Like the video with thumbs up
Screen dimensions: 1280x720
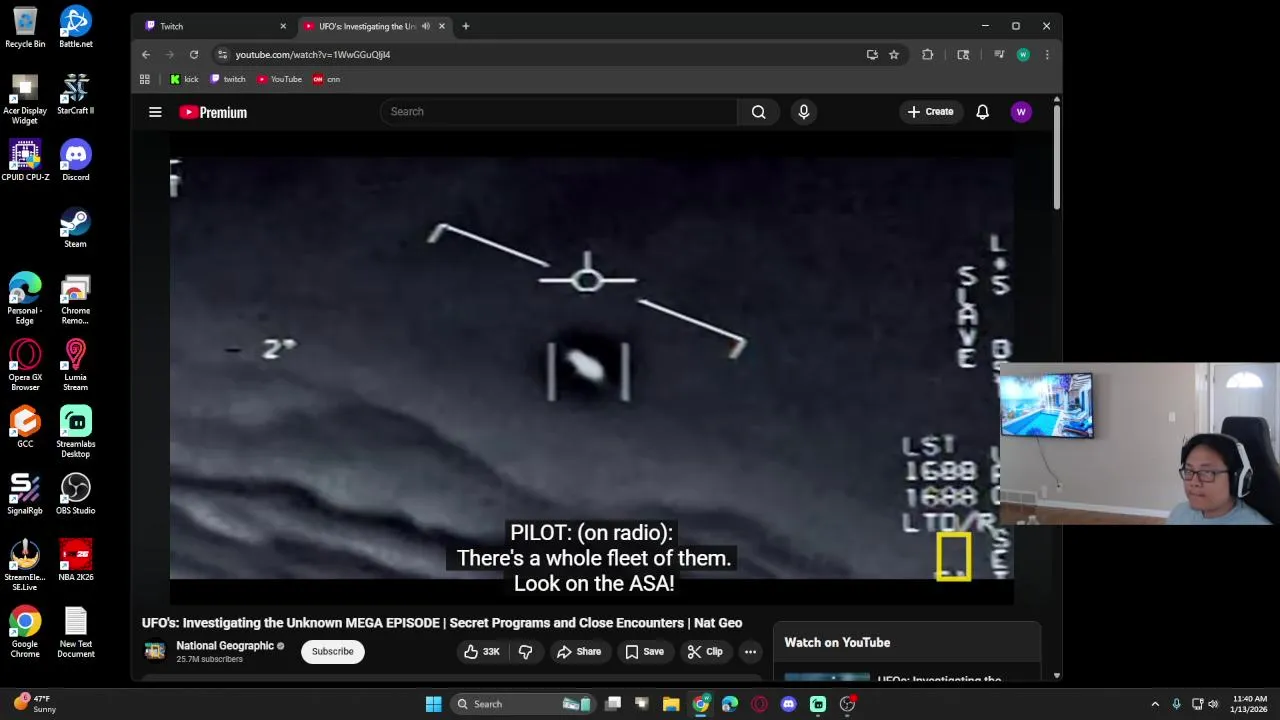pyautogui.click(x=481, y=651)
